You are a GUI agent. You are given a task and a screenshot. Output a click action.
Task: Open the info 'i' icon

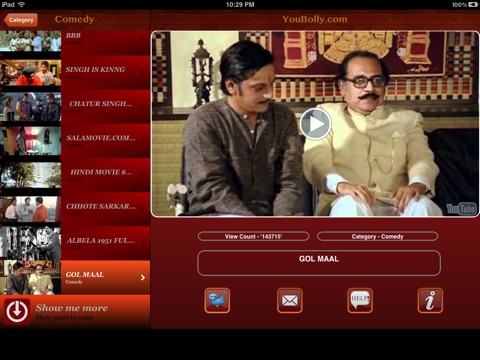pyautogui.click(x=430, y=300)
